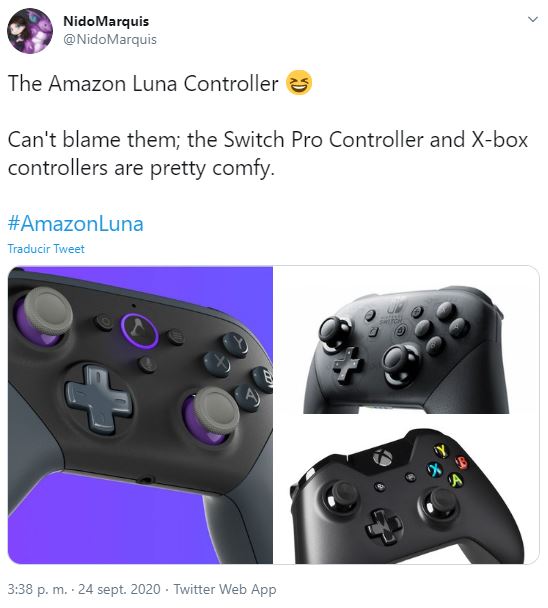Screen dimensions: 548x608
Task: Click the Xbox logo on the controller
Action: pyautogui.click(x=383, y=457)
